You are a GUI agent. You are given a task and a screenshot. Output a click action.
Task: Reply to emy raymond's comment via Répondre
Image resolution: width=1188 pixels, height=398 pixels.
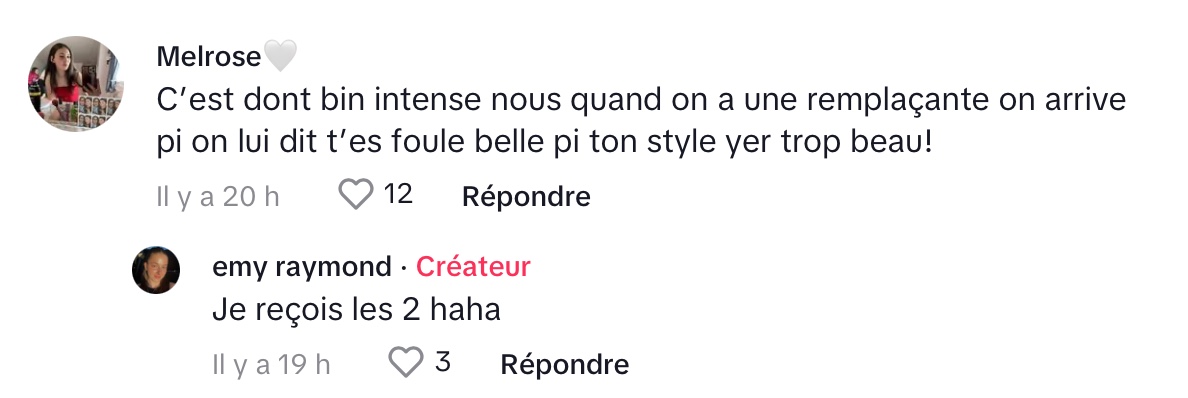[564, 365]
